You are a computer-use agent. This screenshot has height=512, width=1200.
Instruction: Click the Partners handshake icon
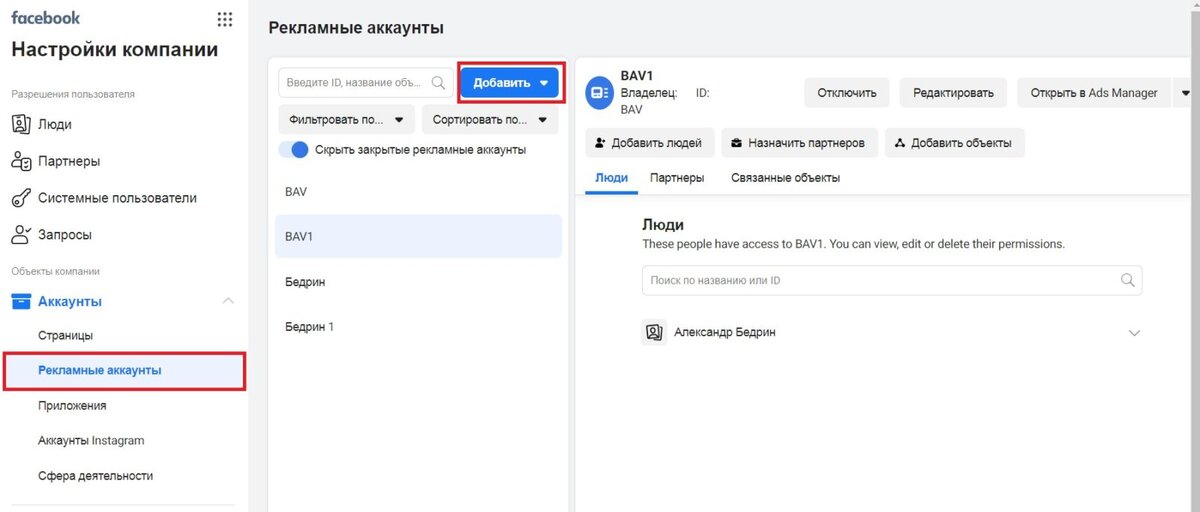(21, 161)
